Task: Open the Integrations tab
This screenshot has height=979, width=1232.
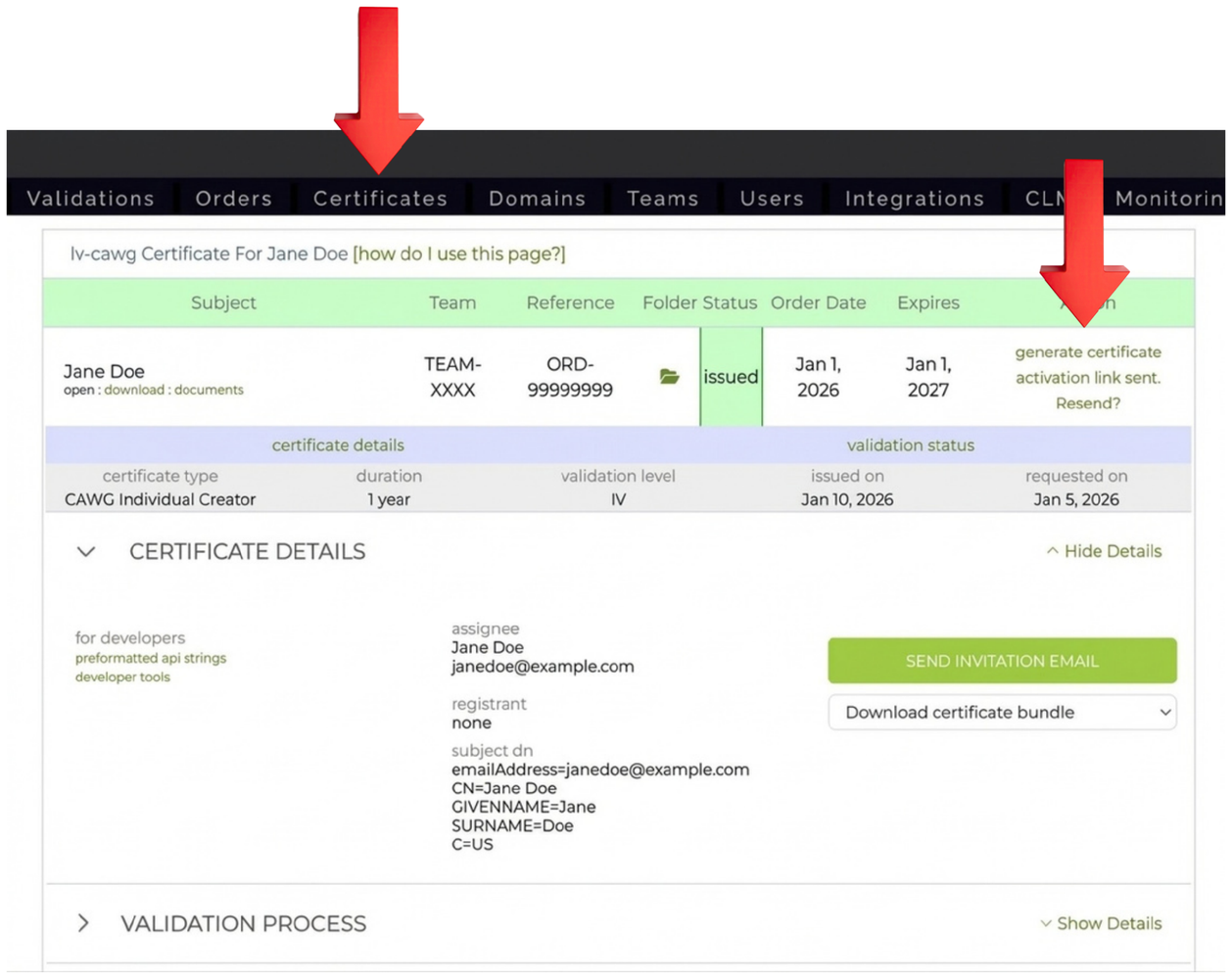Action: (x=914, y=199)
